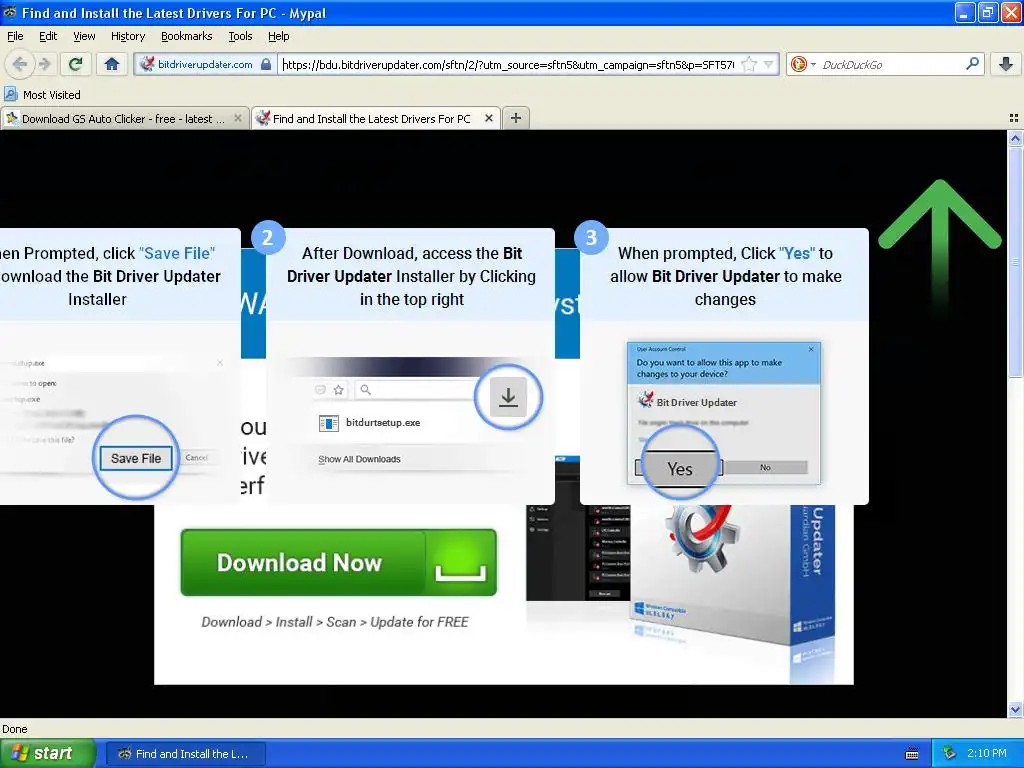The width and height of the screenshot is (1024, 768).
Task: Click the Most Visited bookmarks folder
Action: point(42,95)
